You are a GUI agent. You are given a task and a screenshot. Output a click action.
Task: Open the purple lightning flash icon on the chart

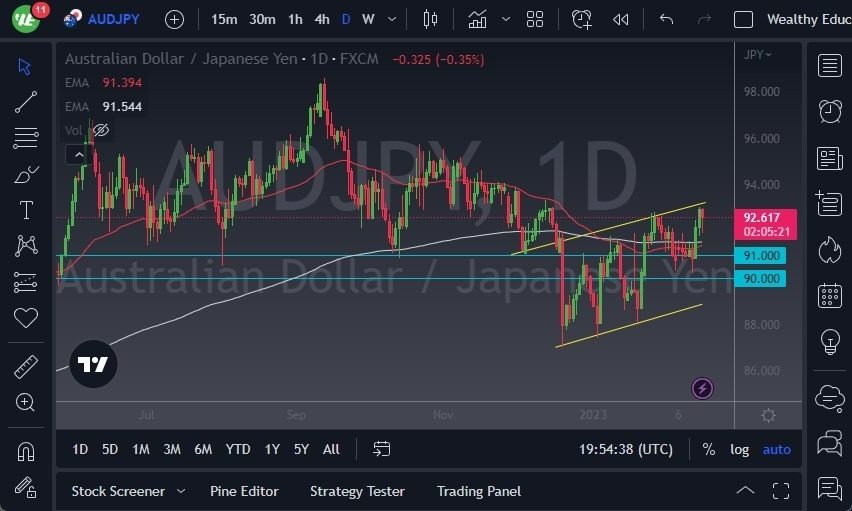click(x=702, y=388)
